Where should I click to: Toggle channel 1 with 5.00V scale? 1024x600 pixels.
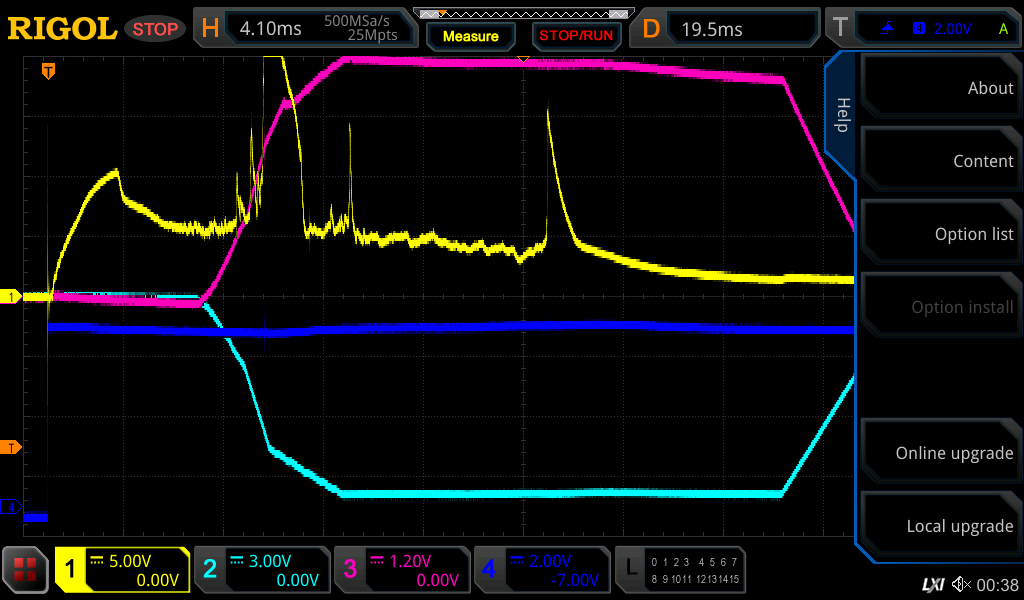pyautogui.click(x=122, y=570)
